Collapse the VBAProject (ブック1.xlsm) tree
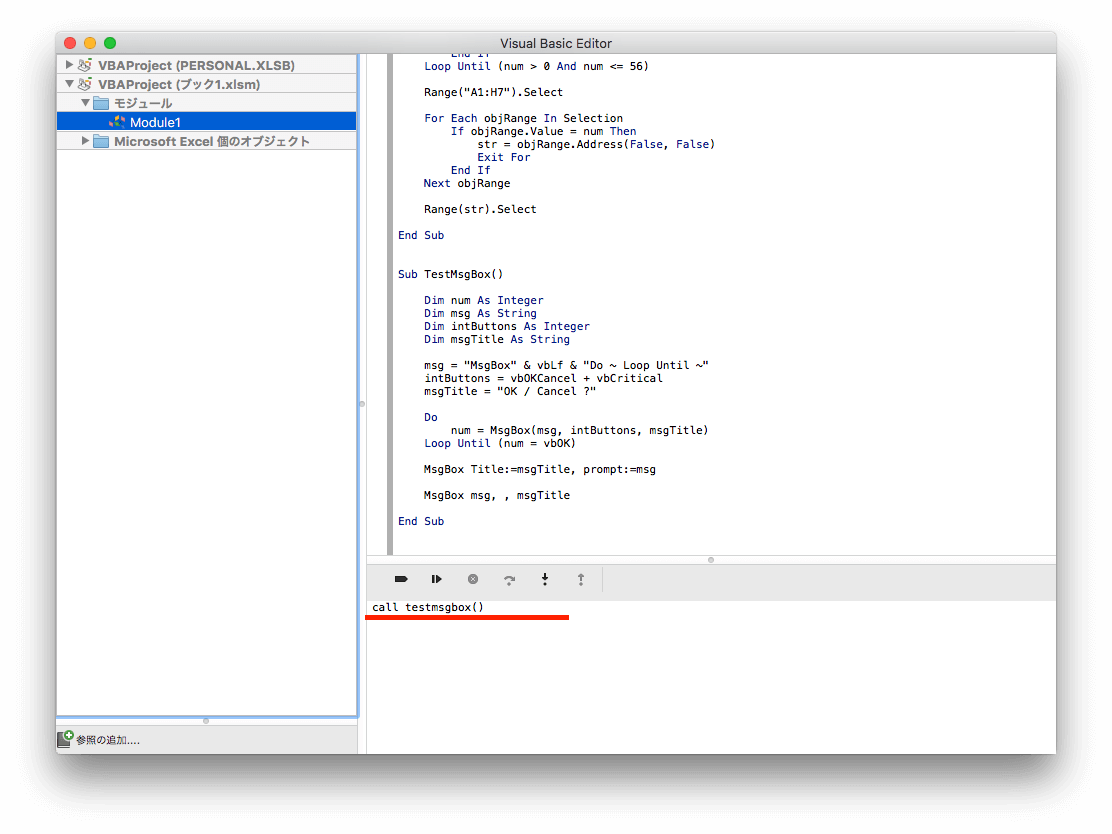This screenshot has height=834, width=1112. tap(68, 84)
